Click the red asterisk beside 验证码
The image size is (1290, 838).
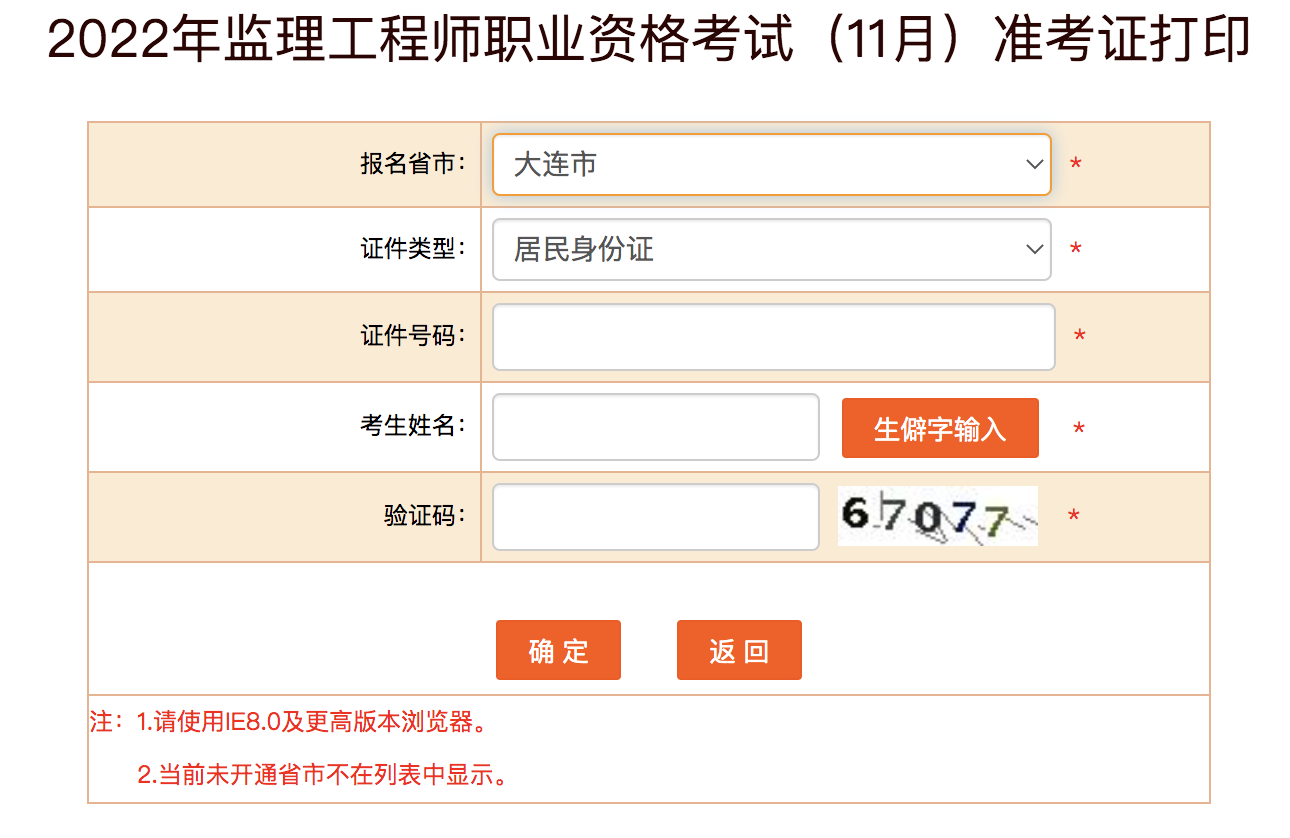point(1075,515)
